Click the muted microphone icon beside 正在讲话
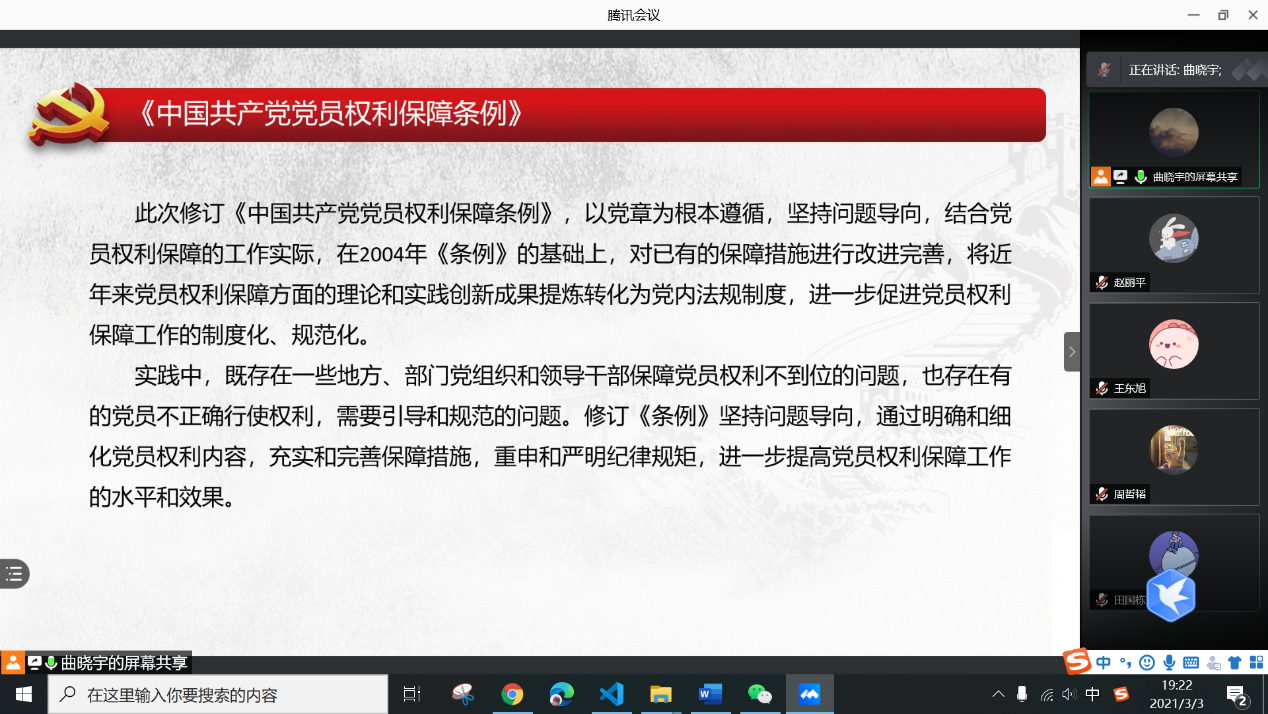This screenshot has width=1268, height=714. 1104,70
